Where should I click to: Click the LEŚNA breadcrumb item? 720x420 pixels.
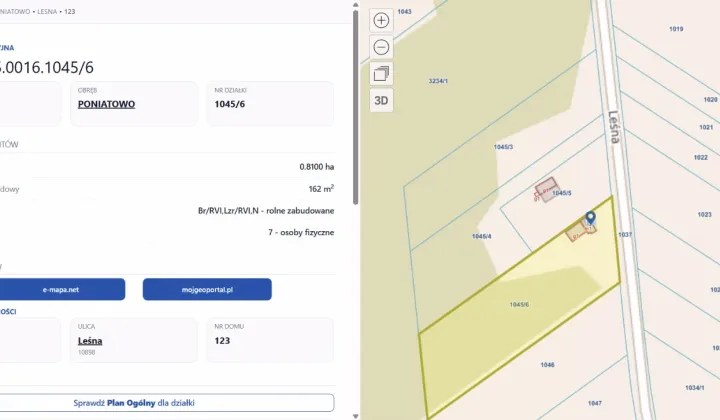(47, 11)
